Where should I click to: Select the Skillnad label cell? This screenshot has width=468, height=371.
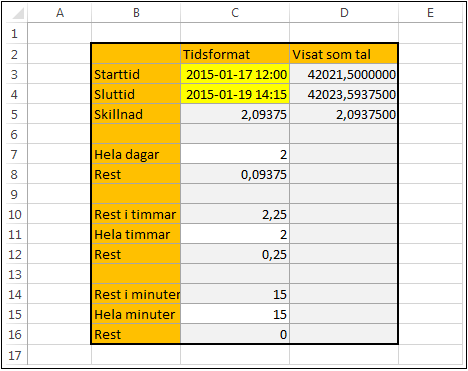[136, 114]
